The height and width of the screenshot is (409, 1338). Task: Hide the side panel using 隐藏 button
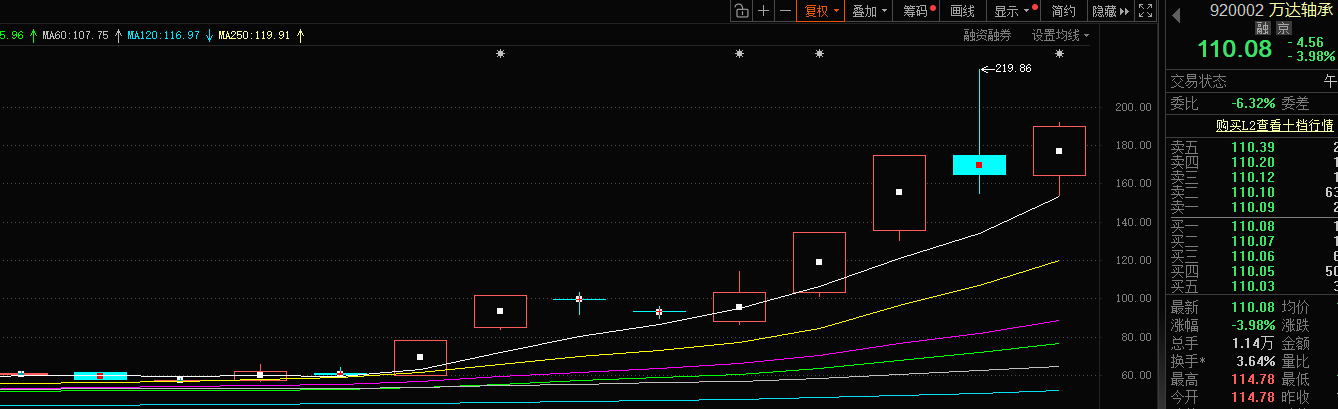click(x=1109, y=11)
